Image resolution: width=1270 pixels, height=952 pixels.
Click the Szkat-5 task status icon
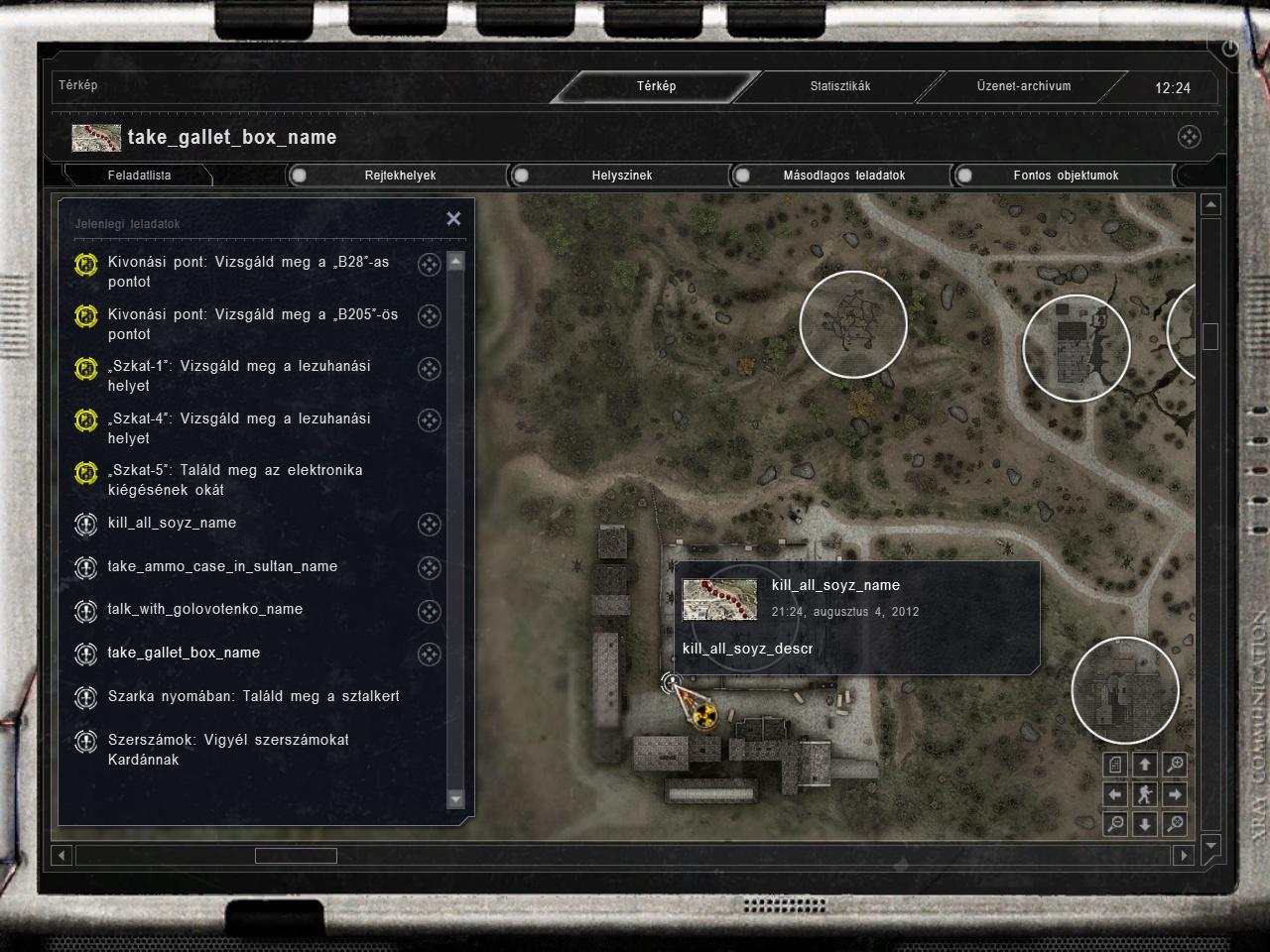(x=86, y=472)
